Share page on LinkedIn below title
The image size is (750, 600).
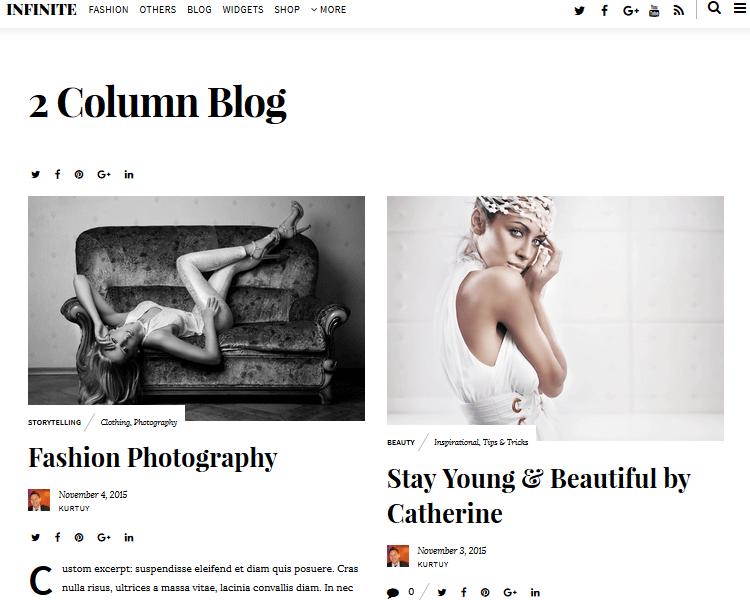point(129,175)
